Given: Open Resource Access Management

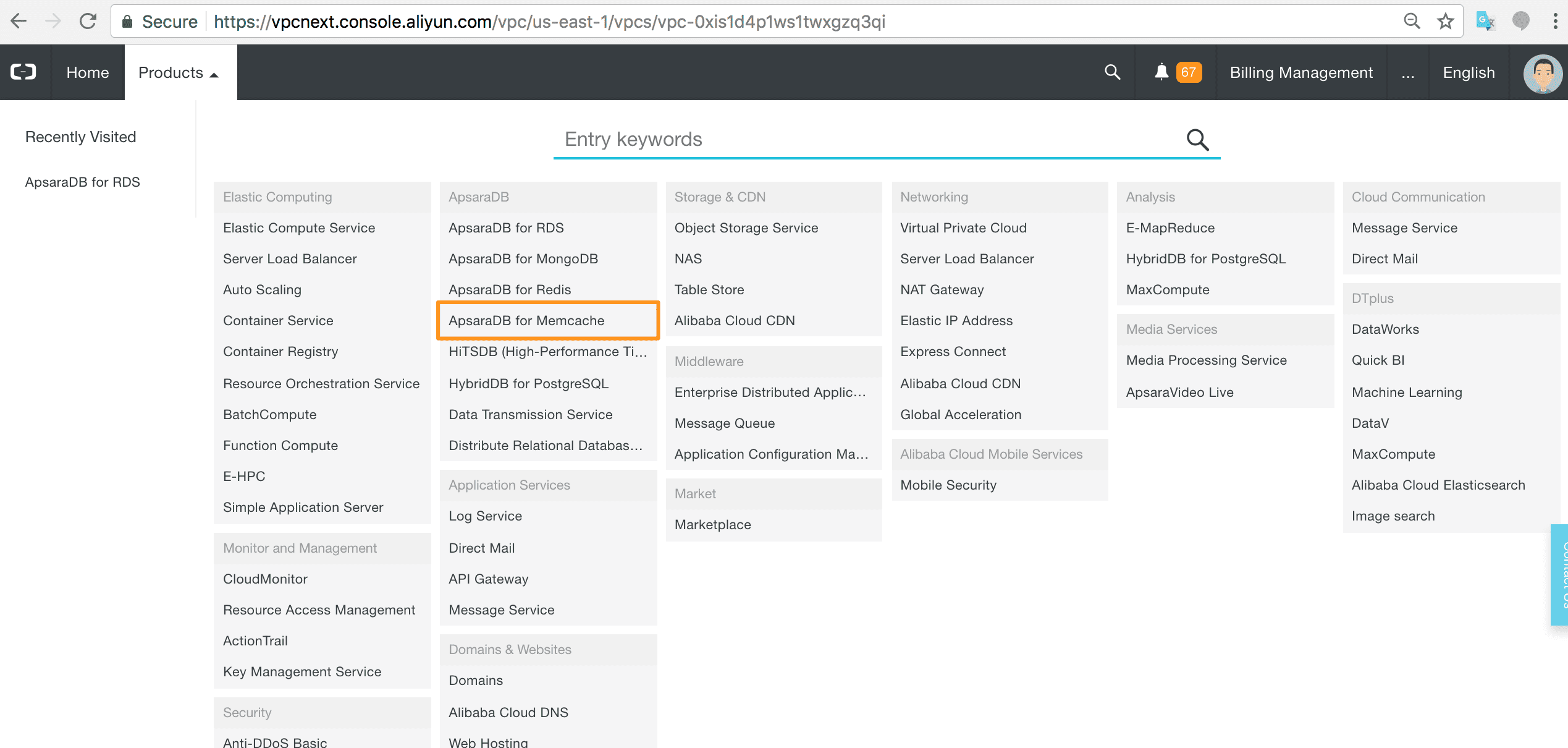Looking at the screenshot, I should (319, 610).
